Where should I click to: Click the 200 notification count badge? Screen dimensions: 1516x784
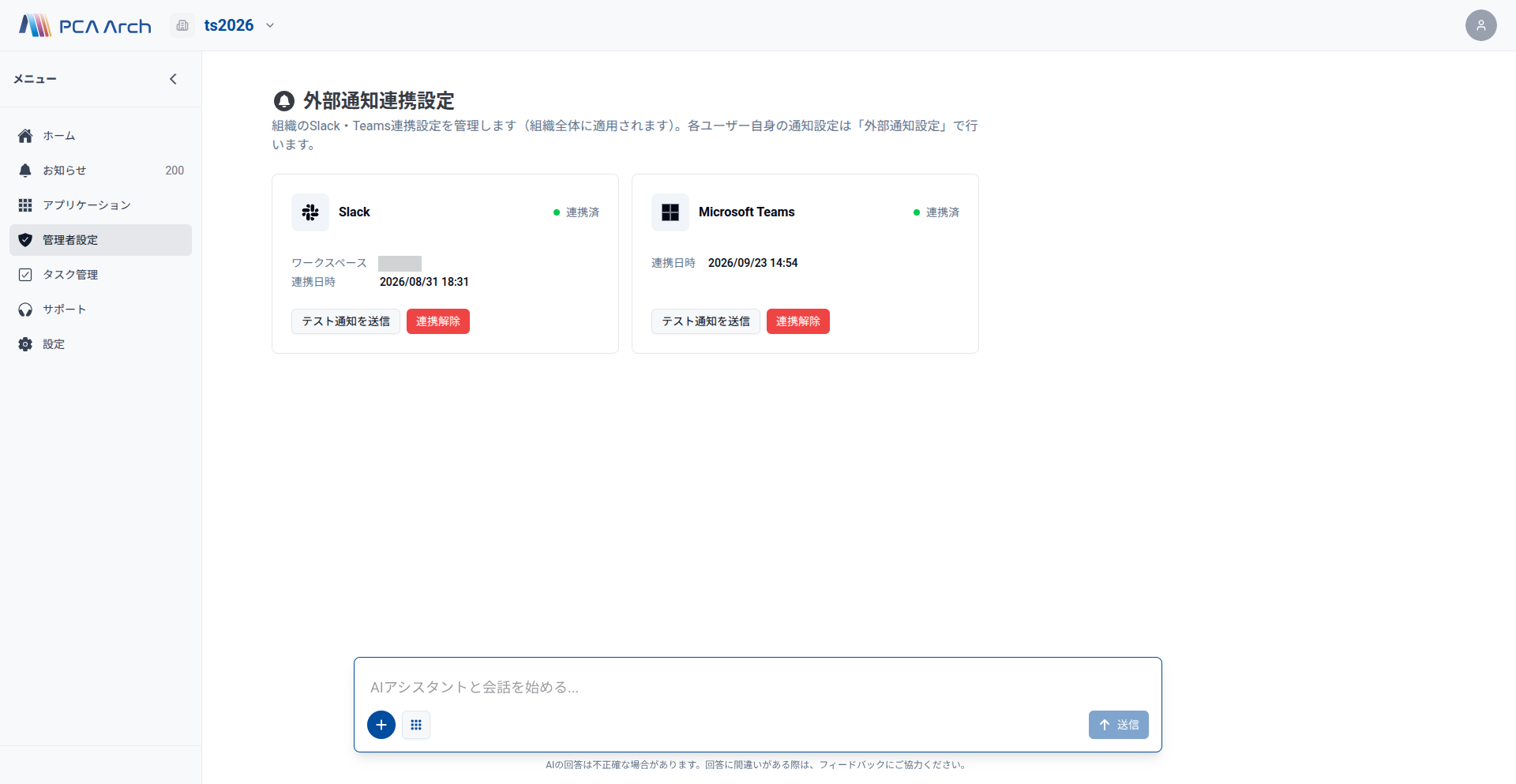click(x=174, y=171)
